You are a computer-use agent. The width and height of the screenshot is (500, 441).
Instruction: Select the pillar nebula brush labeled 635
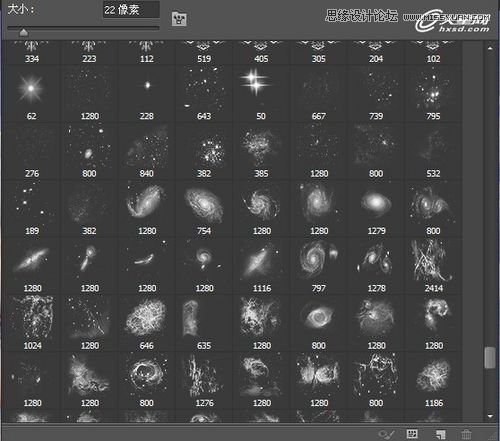tap(204, 323)
